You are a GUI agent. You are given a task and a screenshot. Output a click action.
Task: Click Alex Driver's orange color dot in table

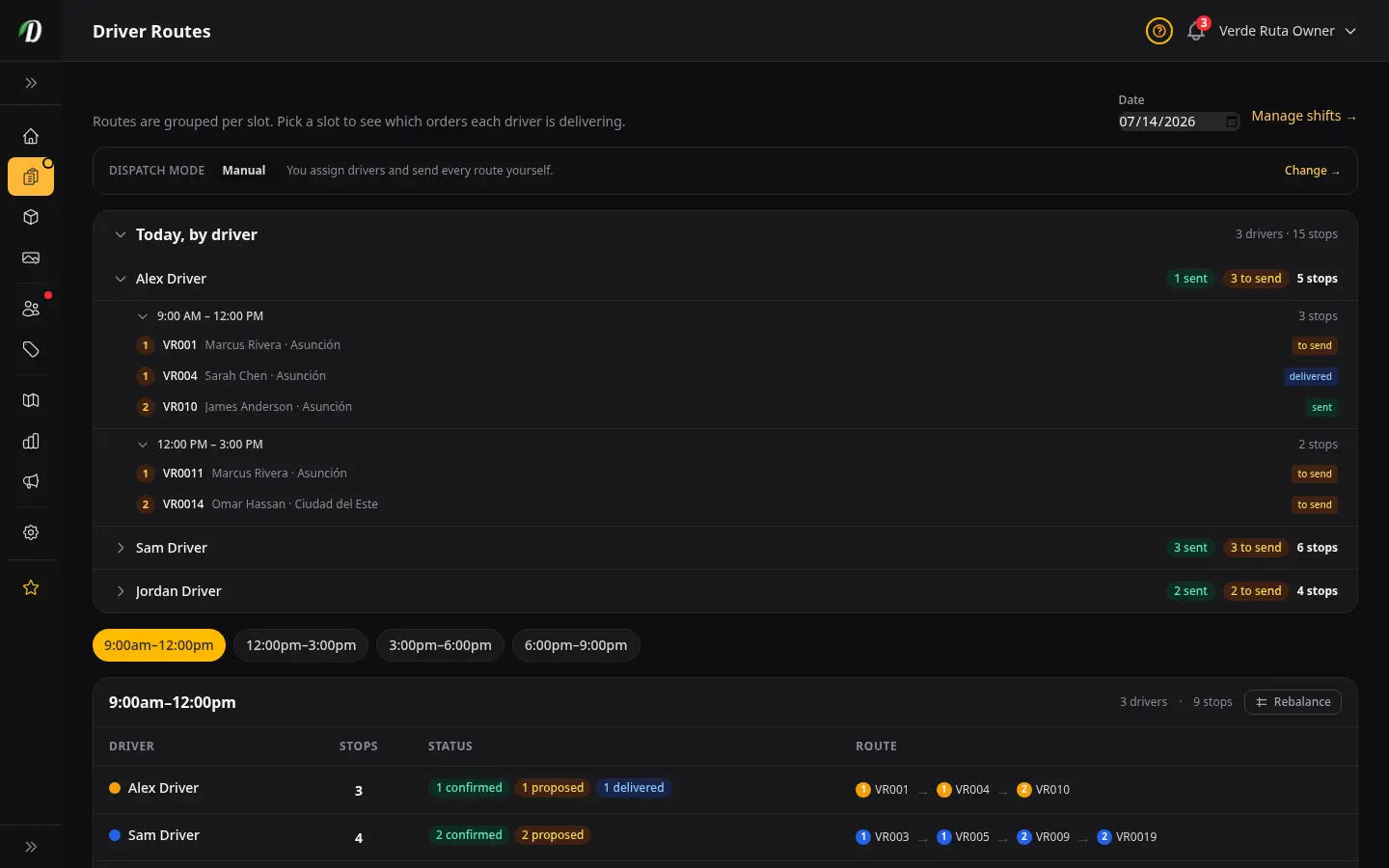tap(115, 788)
